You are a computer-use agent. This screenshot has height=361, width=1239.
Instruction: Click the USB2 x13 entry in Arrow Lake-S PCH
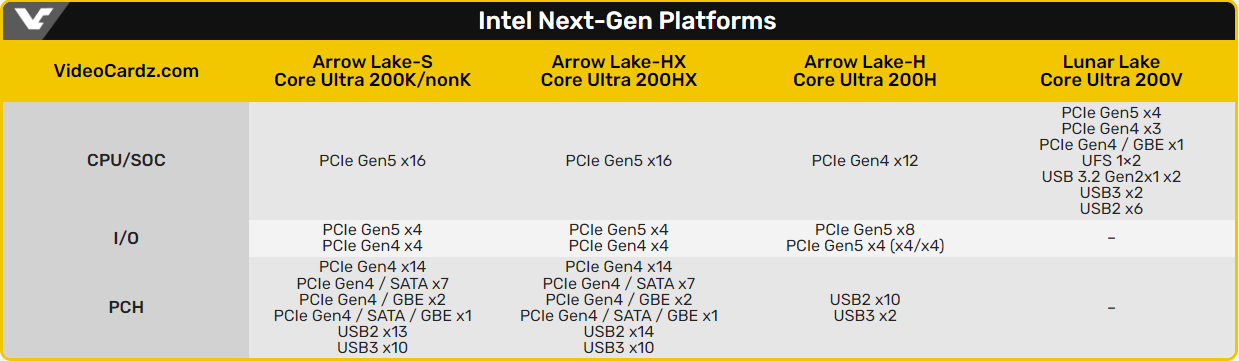[x=372, y=331]
